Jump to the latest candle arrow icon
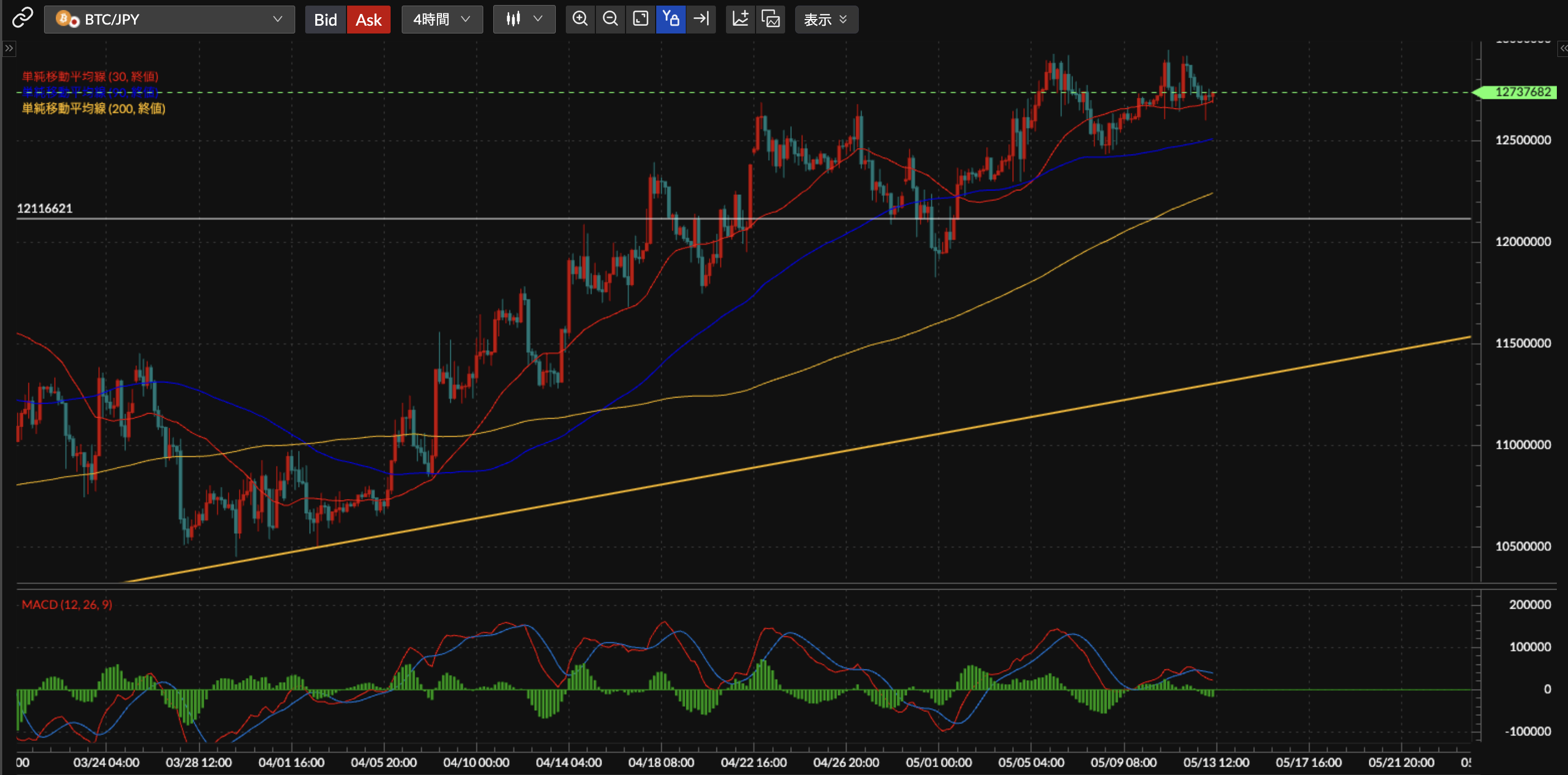 pos(701,19)
